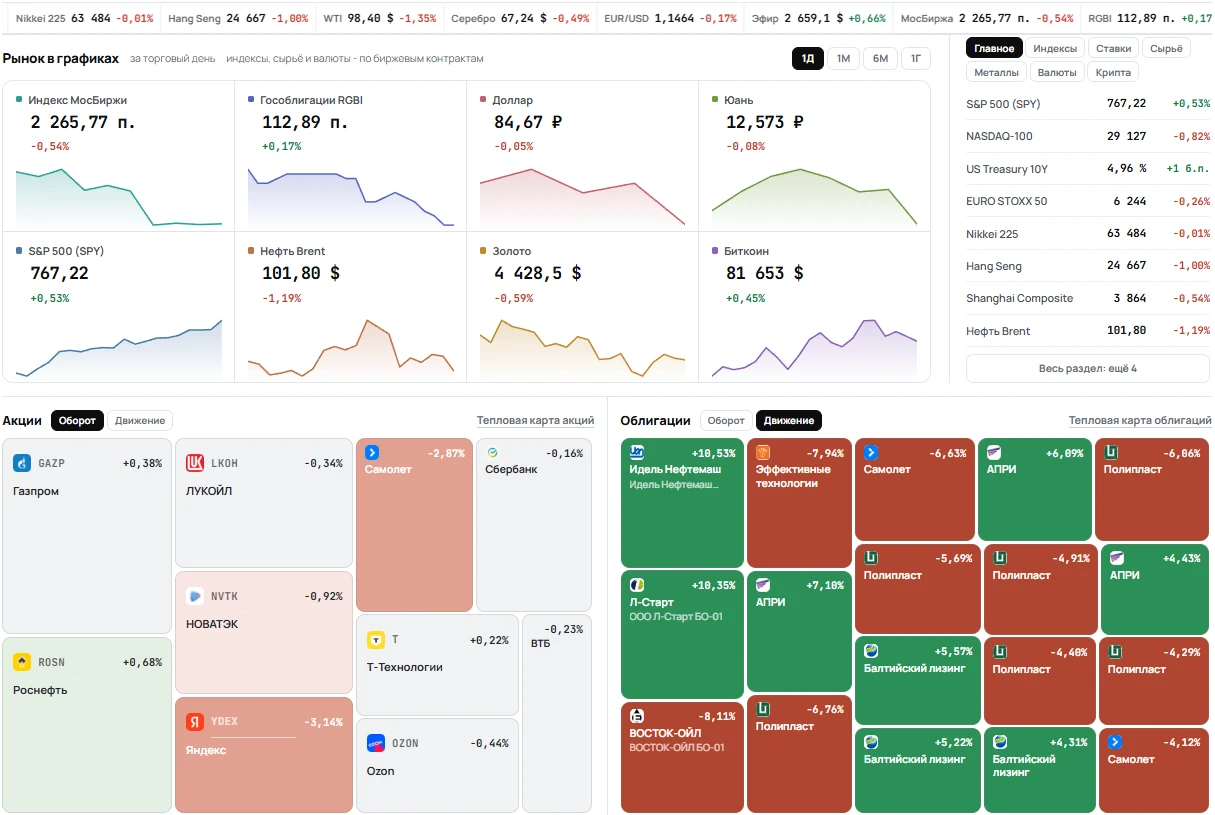This screenshot has height=815, width=1215.
Task: Select Движение in the Акции section
Action: [140, 421]
